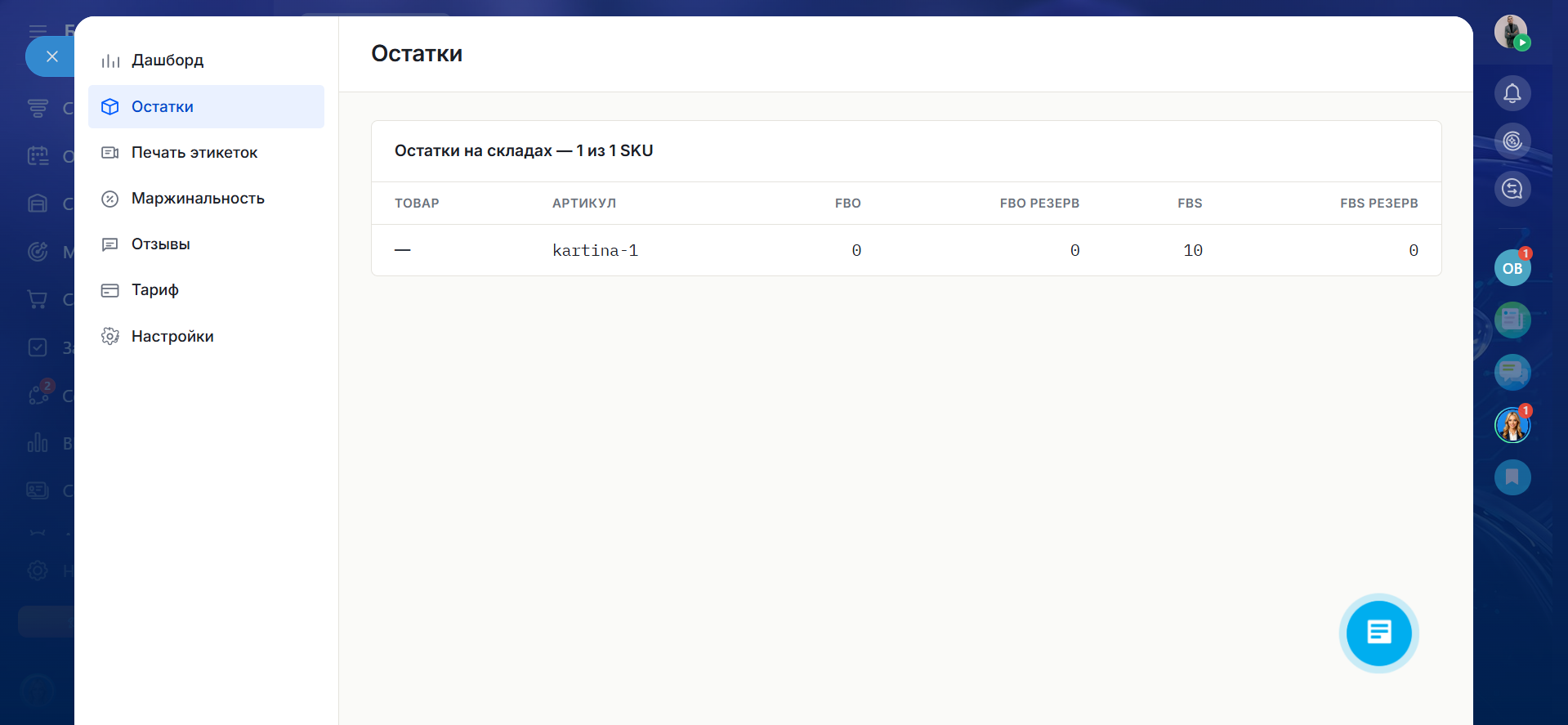Click the Отзывы speech bubble icon
The width and height of the screenshot is (1568, 725).
pyautogui.click(x=110, y=244)
